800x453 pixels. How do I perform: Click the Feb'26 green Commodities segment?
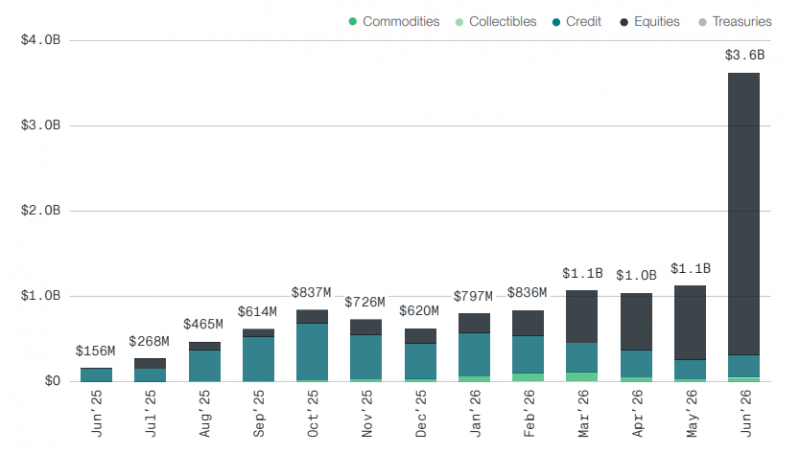tap(528, 378)
